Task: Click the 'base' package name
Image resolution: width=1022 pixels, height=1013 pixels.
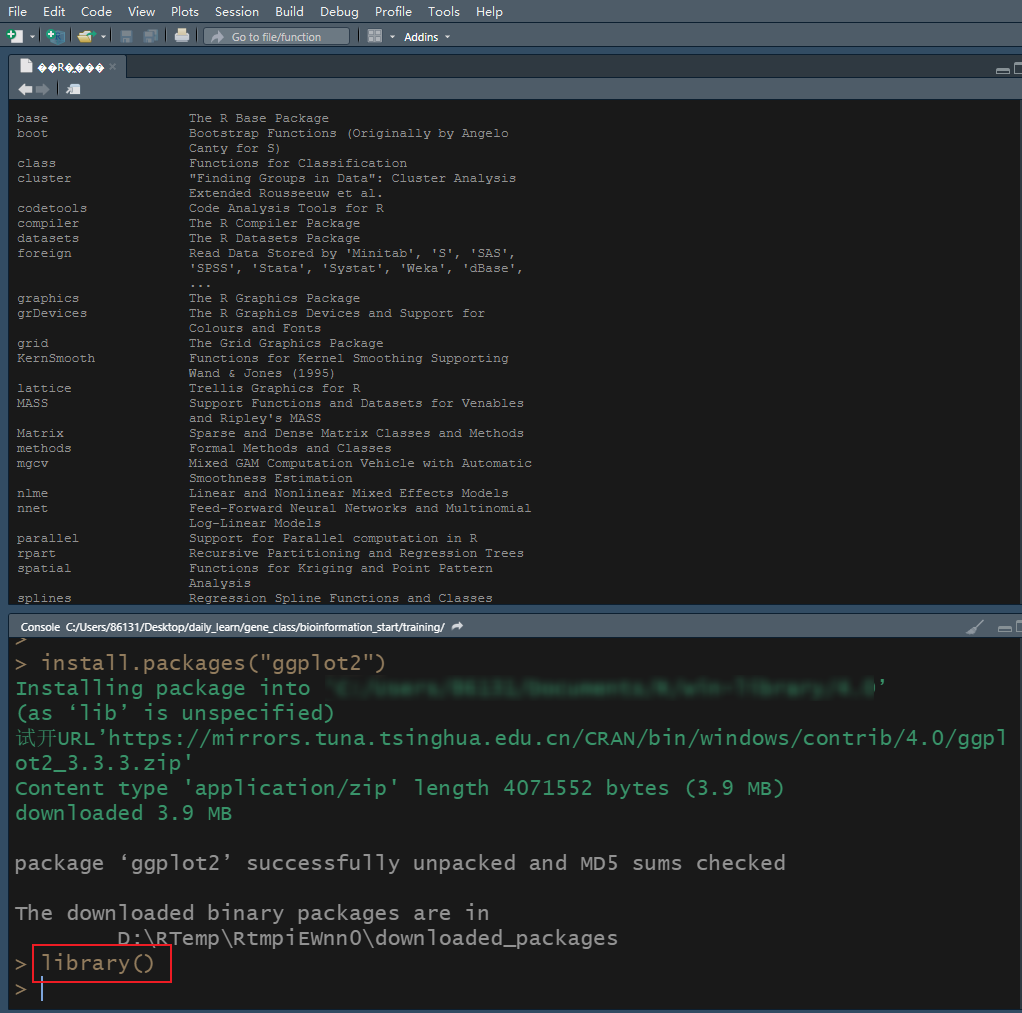Action: (32, 118)
